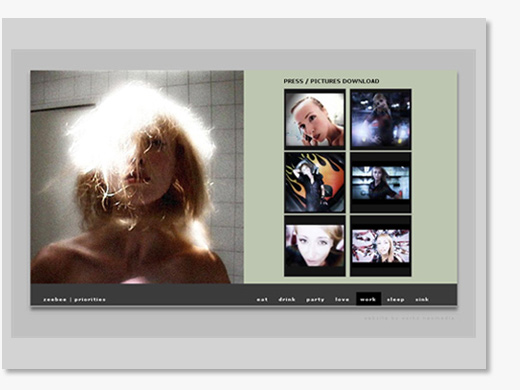This screenshot has width=520, height=390.
Task: Select the 'party' menu item
Action: [315, 299]
